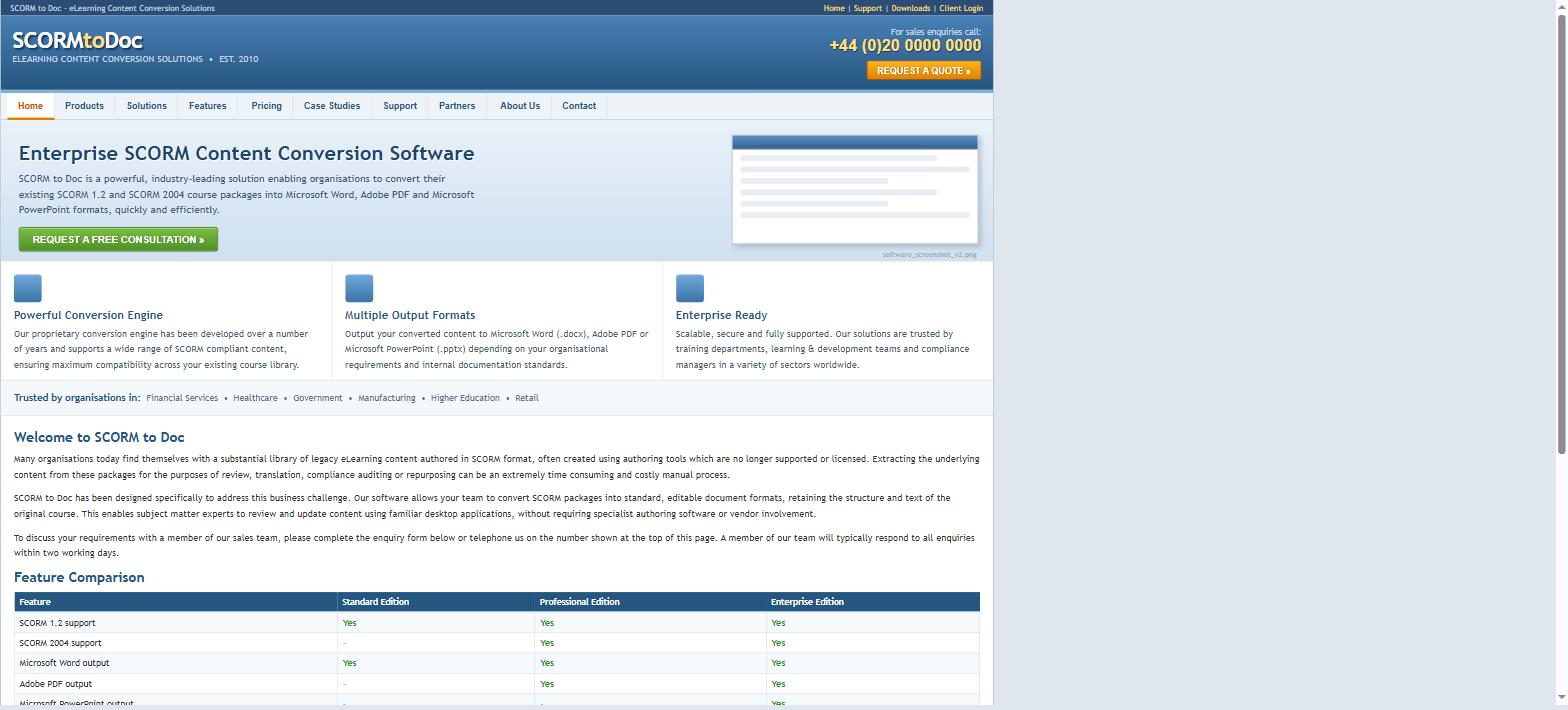Open the Client Login link
1568x710 pixels.
pyautogui.click(x=961, y=8)
